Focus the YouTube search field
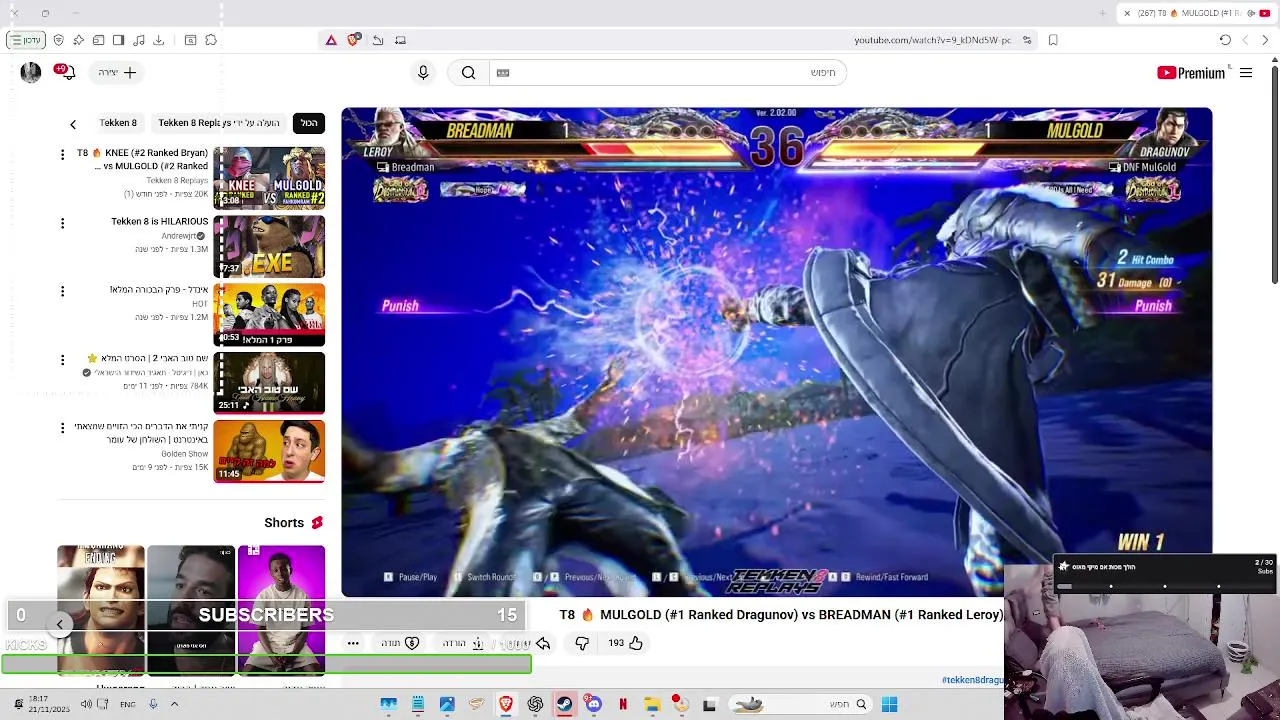 click(x=668, y=72)
